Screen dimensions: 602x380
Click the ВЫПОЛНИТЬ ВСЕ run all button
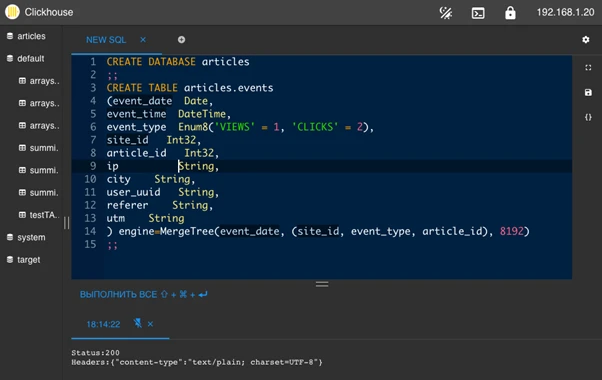144,294
